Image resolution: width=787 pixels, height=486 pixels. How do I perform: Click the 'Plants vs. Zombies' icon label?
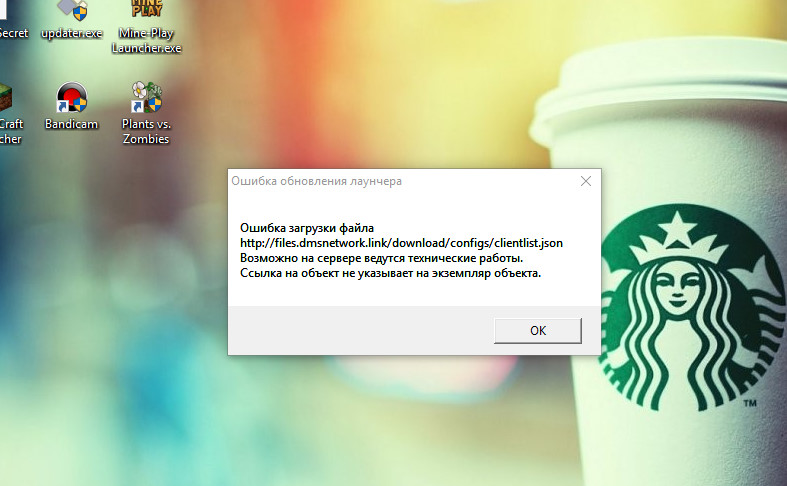click(x=146, y=131)
